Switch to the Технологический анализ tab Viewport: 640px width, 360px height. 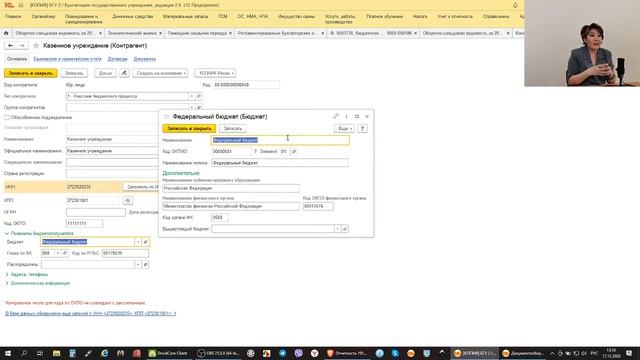tap(132, 33)
